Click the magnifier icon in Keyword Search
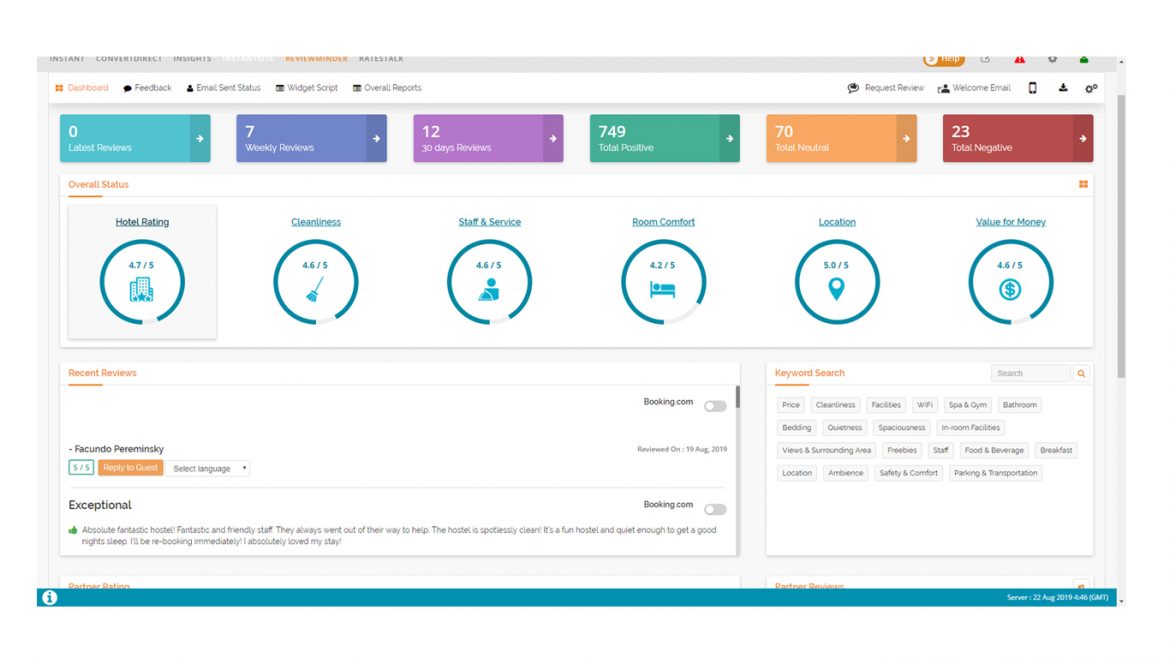Viewport: 1170px width, 658px height. click(x=1082, y=373)
